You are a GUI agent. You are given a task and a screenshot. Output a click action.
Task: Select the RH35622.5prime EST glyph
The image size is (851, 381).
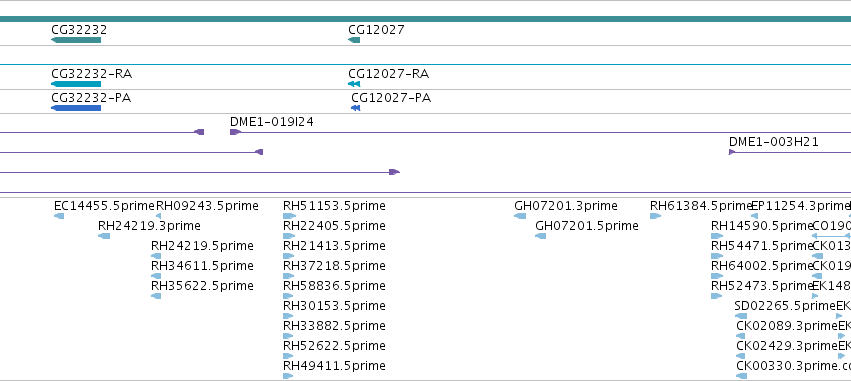tap(156, 296)
